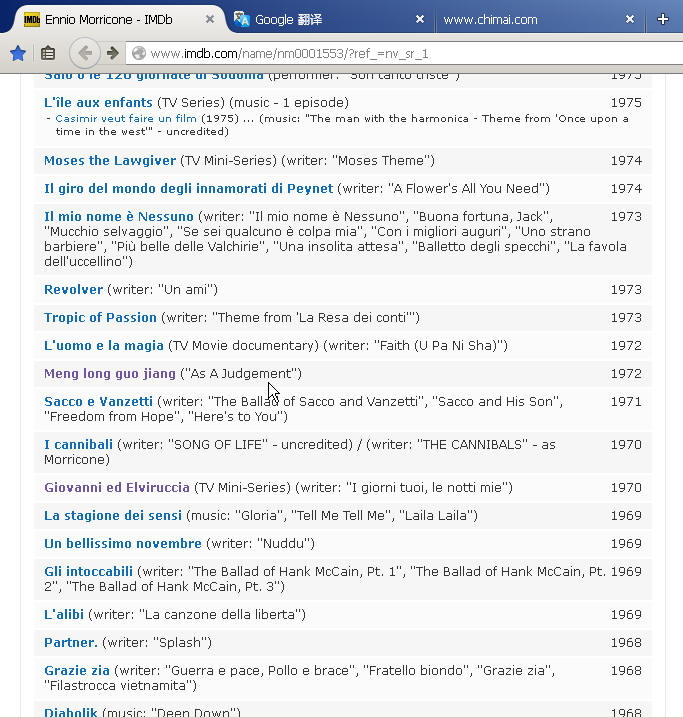This screenshot has width=683, height=718.
Task: Open a new tab with the plus button
Action: pos(662,19)
